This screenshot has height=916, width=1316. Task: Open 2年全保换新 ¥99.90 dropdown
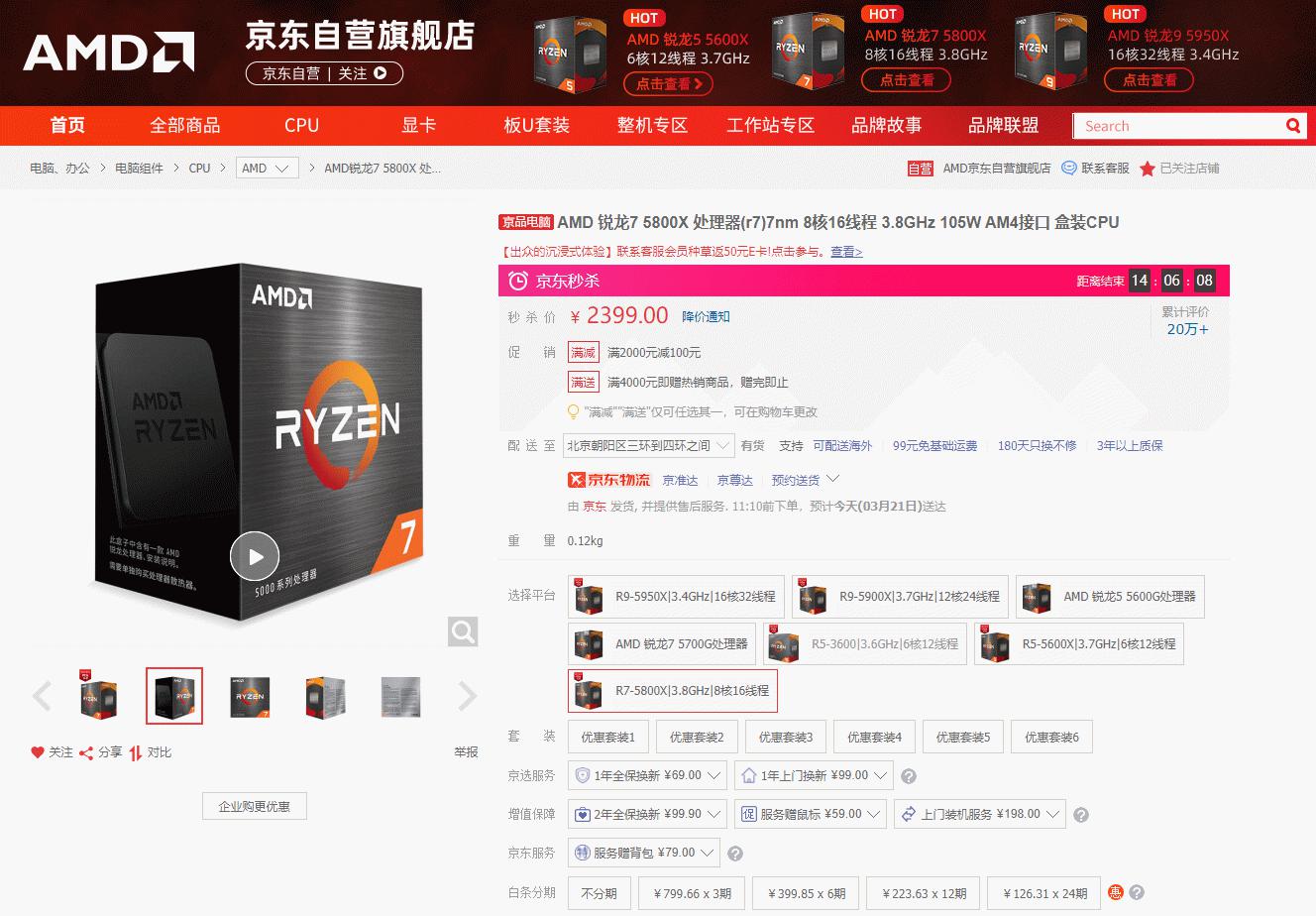pyautogui.click(x=647, y=815)
